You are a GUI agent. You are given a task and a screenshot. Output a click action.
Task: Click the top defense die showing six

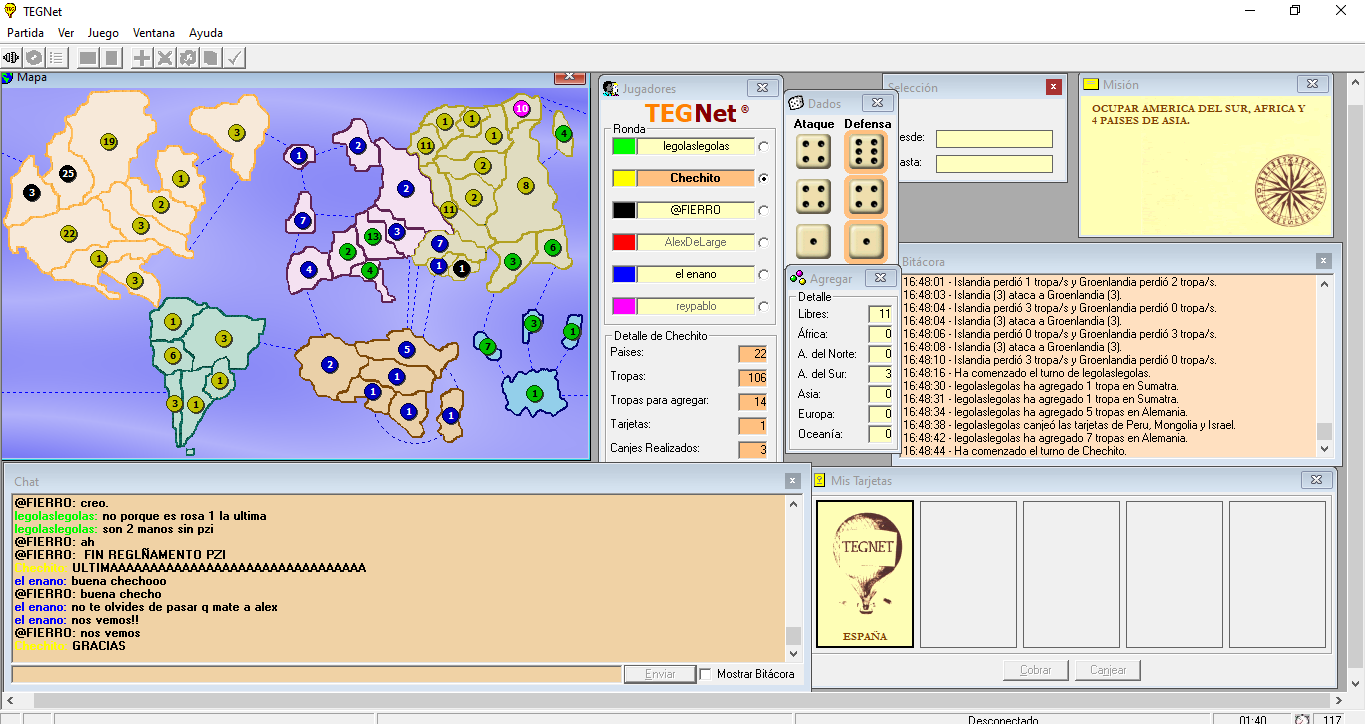coord(866,152)
